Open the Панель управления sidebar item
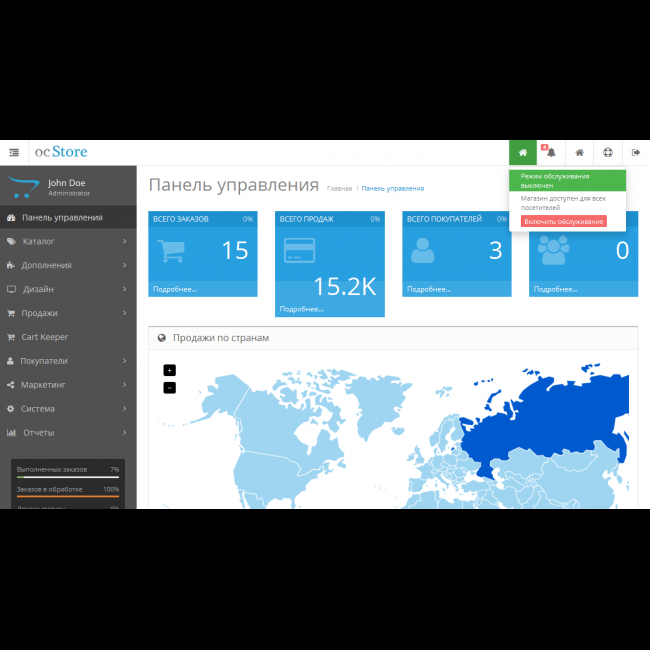Viewport: 650px width, 650px height. point(67,217)
